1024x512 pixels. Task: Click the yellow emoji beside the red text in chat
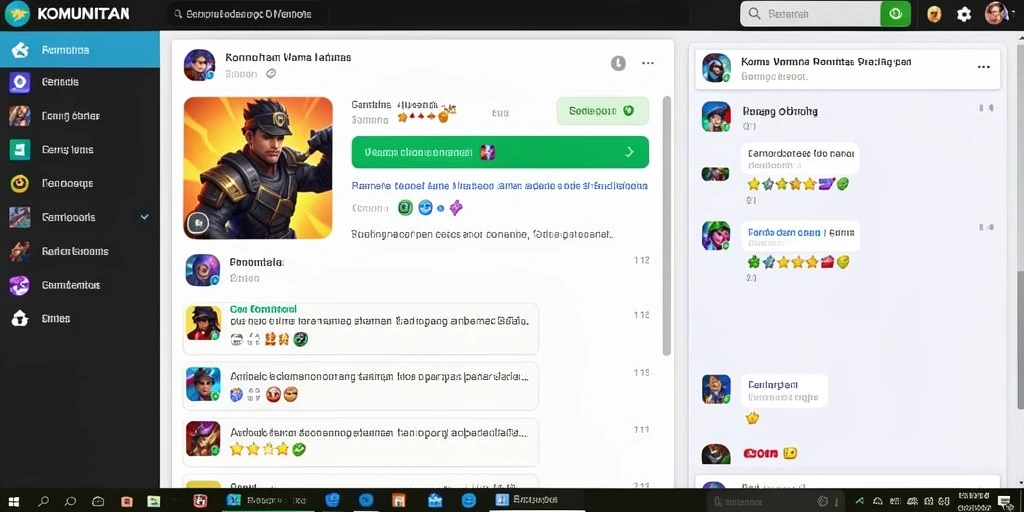click(790, 453)
